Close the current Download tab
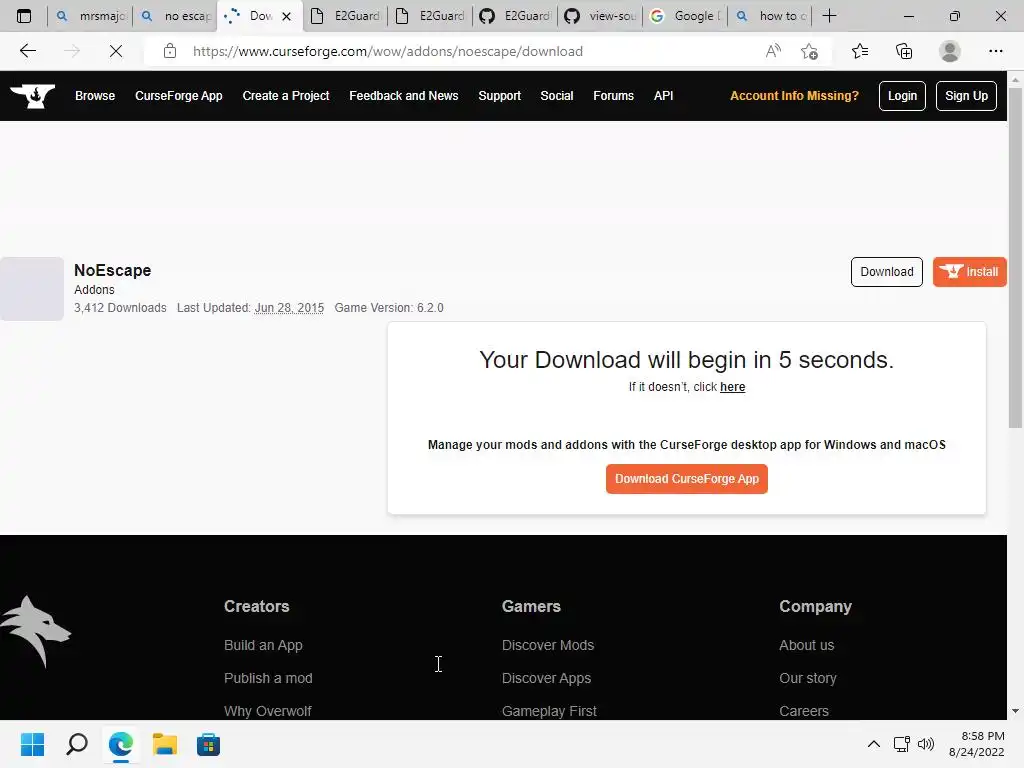Screen dimensions: 1024x768 [x=286, y=16]
